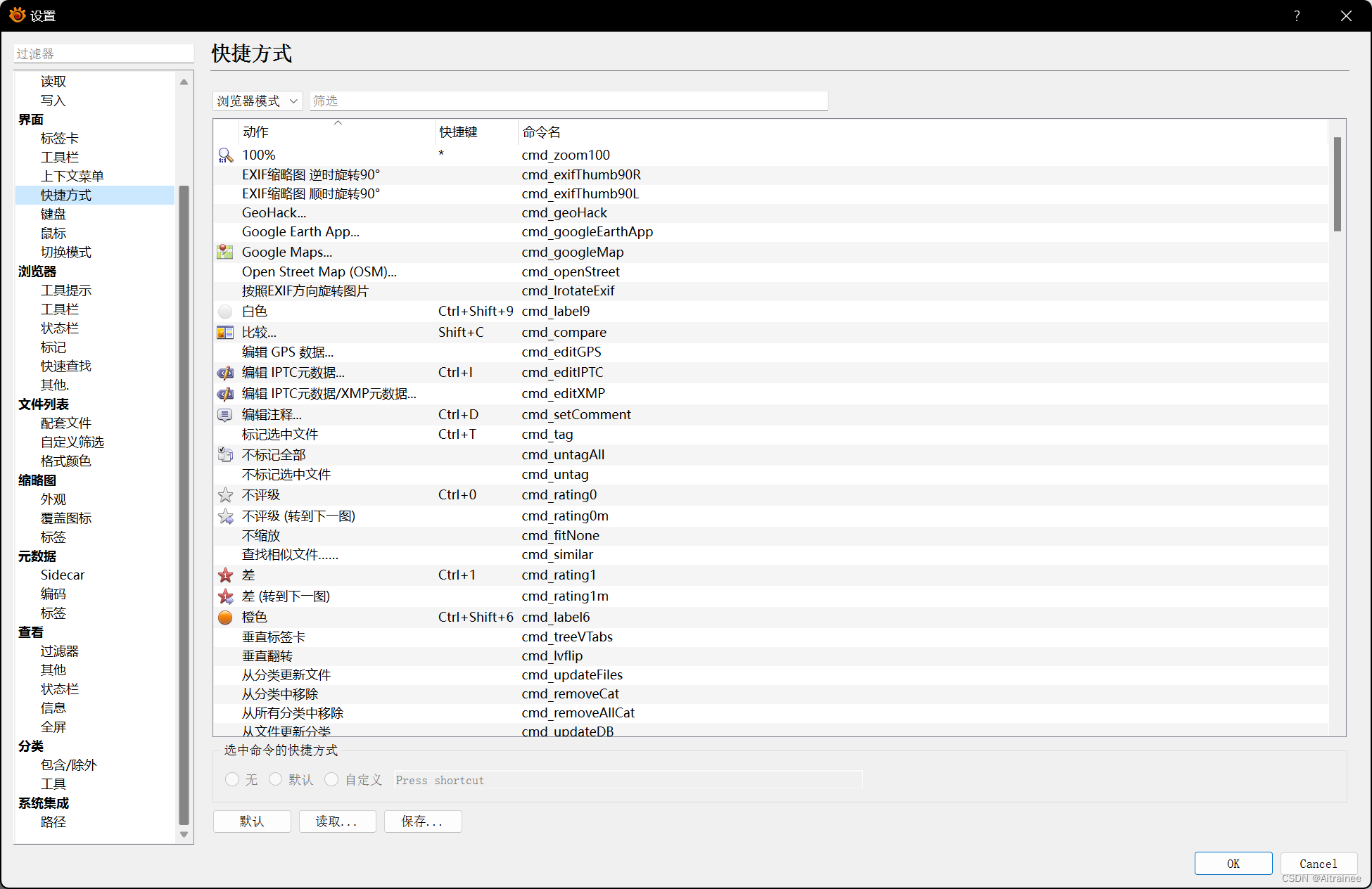Screen dimensions: 1372x889
Task: Click the 不标记全部 untag icon
Action: [x=225, y=455]
